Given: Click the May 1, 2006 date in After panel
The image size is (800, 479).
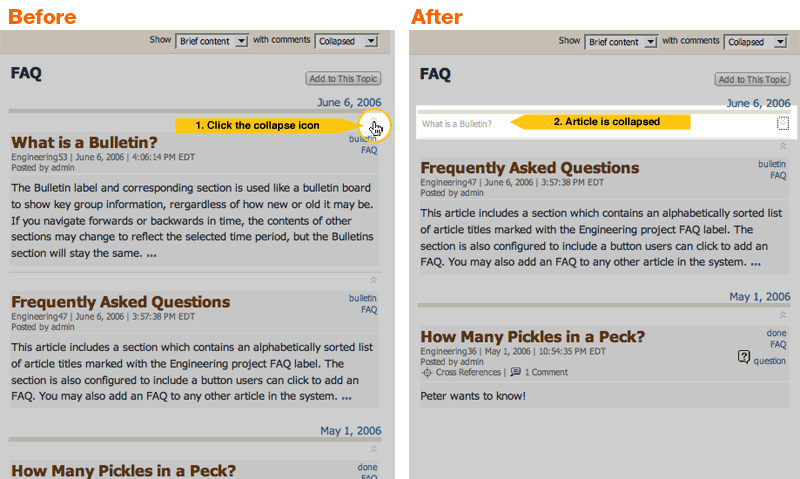Looking at the screenshot, I should (759, 297).
